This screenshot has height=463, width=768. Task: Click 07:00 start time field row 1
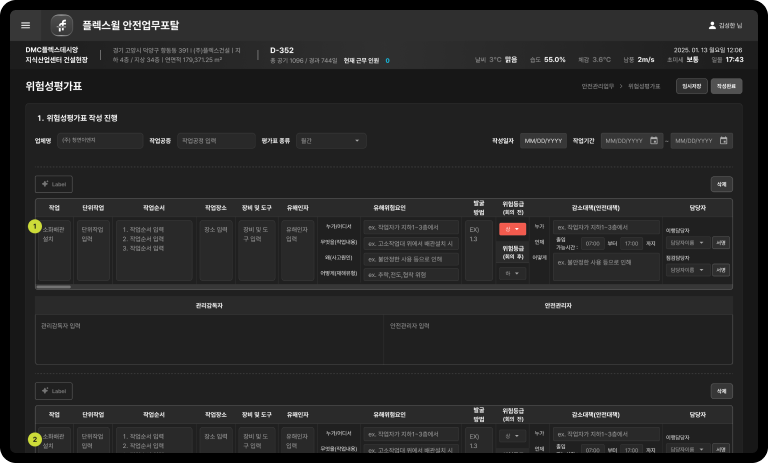coord(593,244)
